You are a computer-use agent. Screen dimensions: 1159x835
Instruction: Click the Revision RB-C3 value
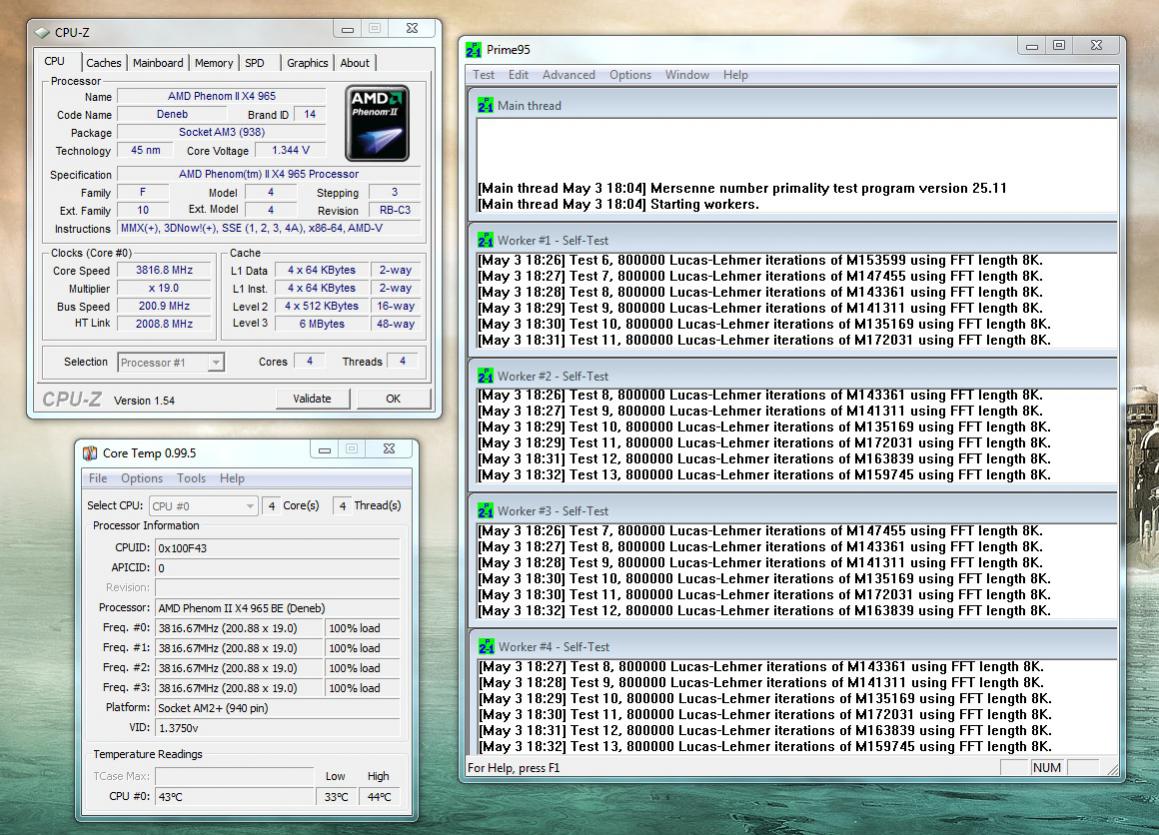click(x=395, y=210)
